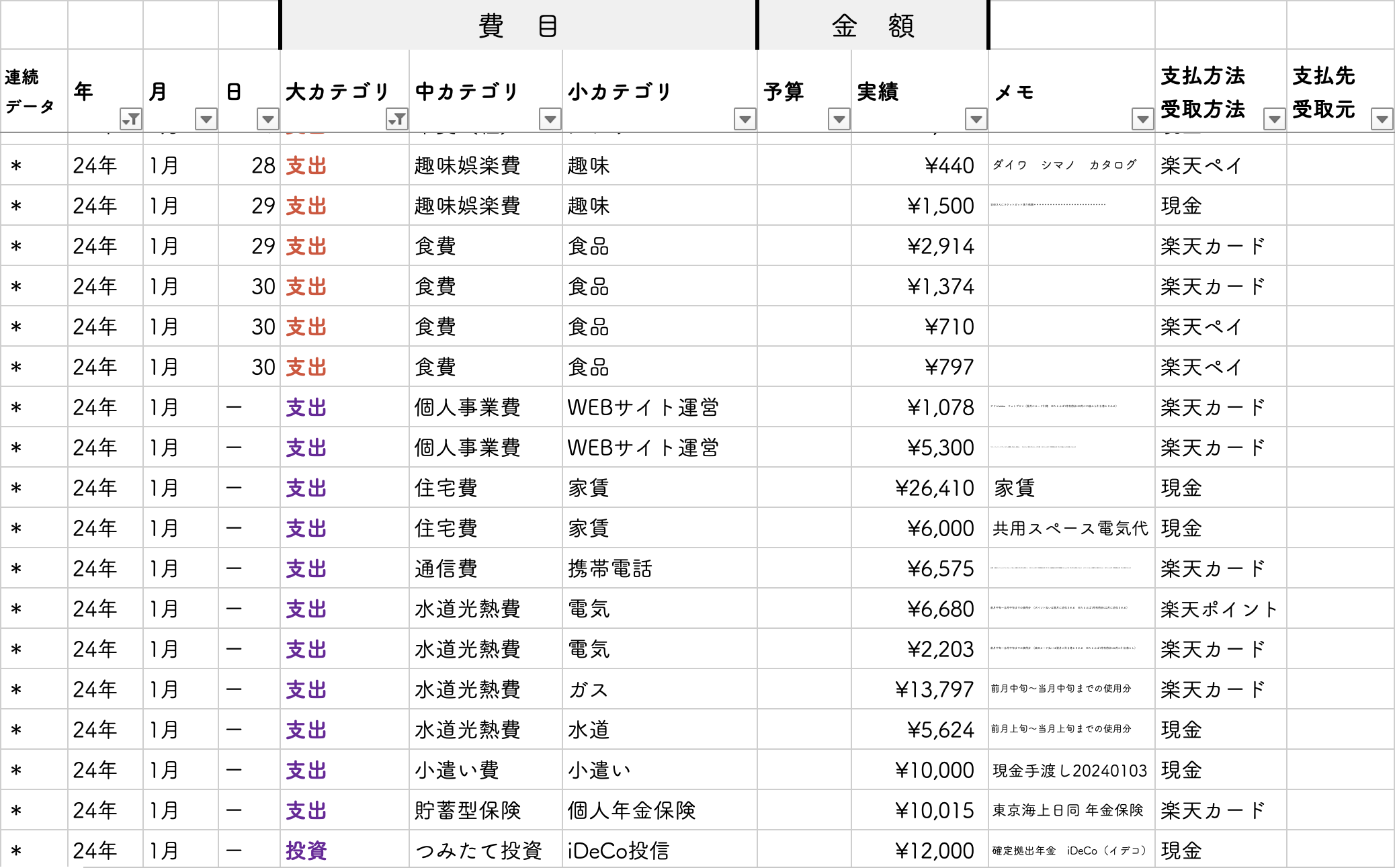The width and height of the screenshot is (1395, 868).
Task: Open the 日 column filter dropdown
Action: (x=267, y=120)
